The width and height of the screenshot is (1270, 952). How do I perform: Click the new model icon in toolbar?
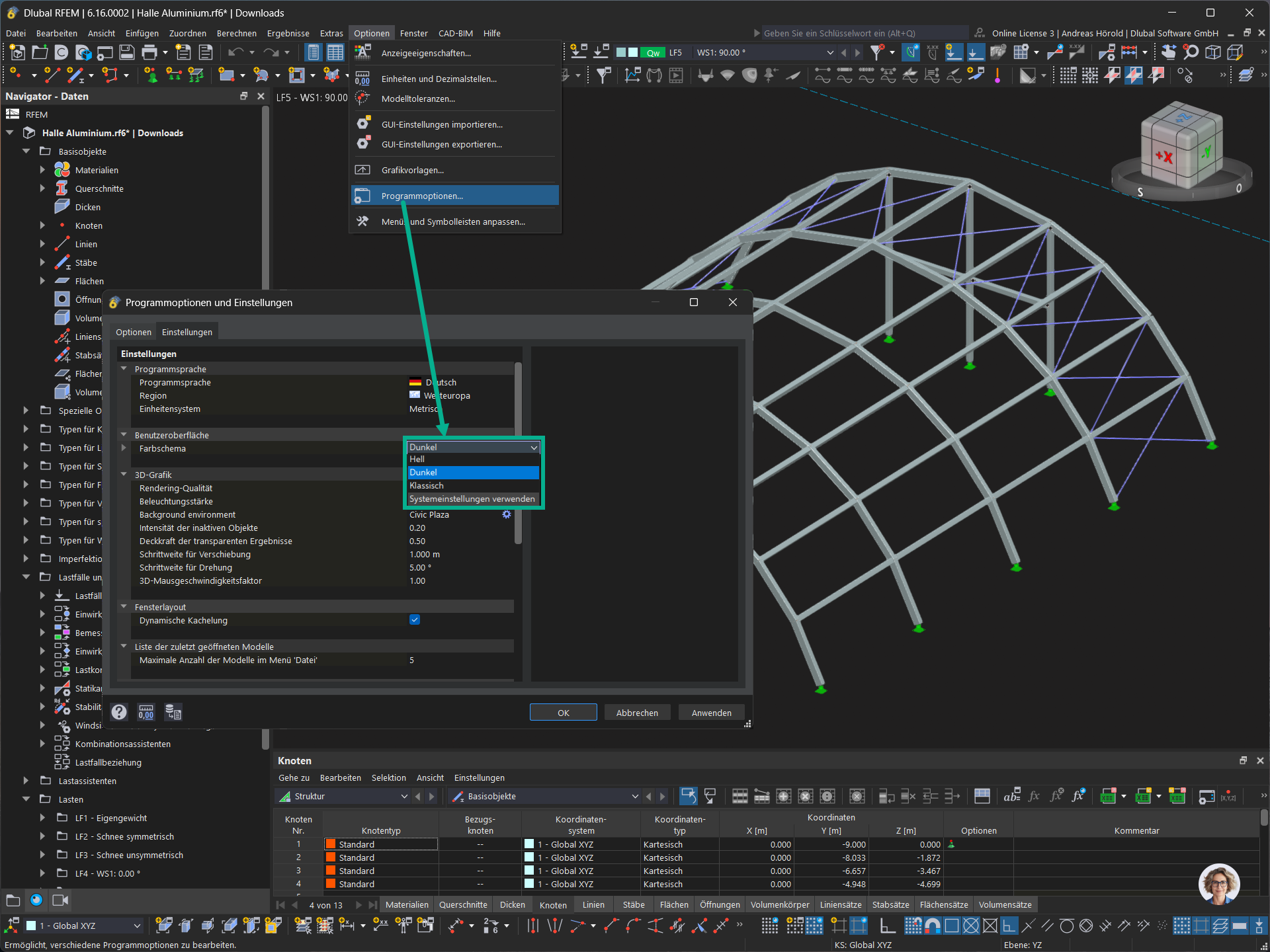coord(18,52)
